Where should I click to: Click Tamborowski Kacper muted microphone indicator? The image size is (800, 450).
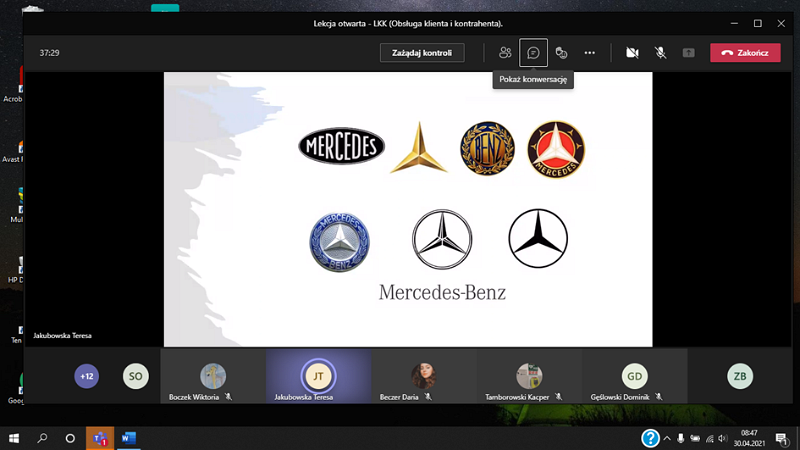coord(559,397)
